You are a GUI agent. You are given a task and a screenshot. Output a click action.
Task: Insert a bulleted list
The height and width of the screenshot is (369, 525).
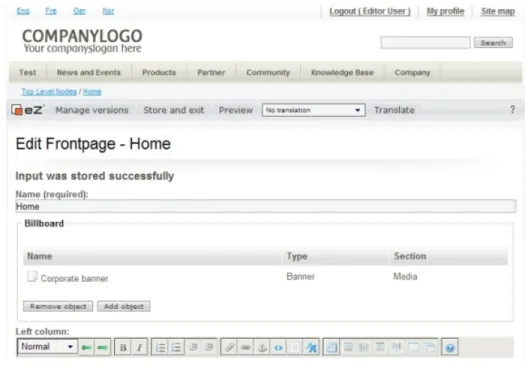[x=176, y=347]
